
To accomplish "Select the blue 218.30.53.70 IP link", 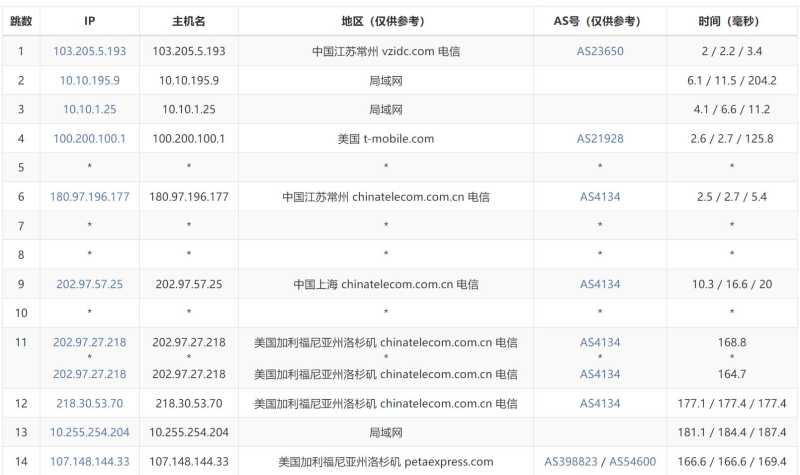I will click(x=90, y=404).
